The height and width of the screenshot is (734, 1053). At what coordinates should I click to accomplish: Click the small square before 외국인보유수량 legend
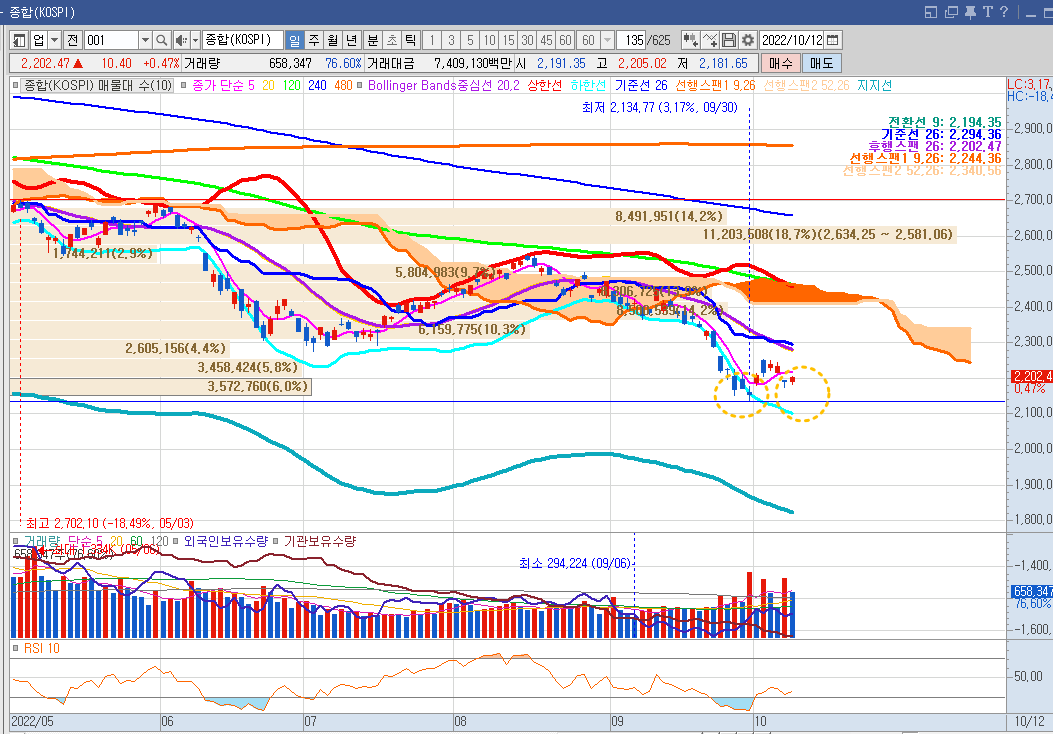click(x=176, y=541)
